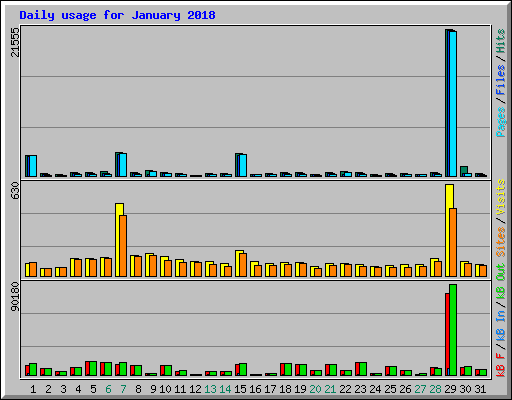Screen dimensions: 512x400
Task: Select day 9 on the x-axis
Action: 153,389
